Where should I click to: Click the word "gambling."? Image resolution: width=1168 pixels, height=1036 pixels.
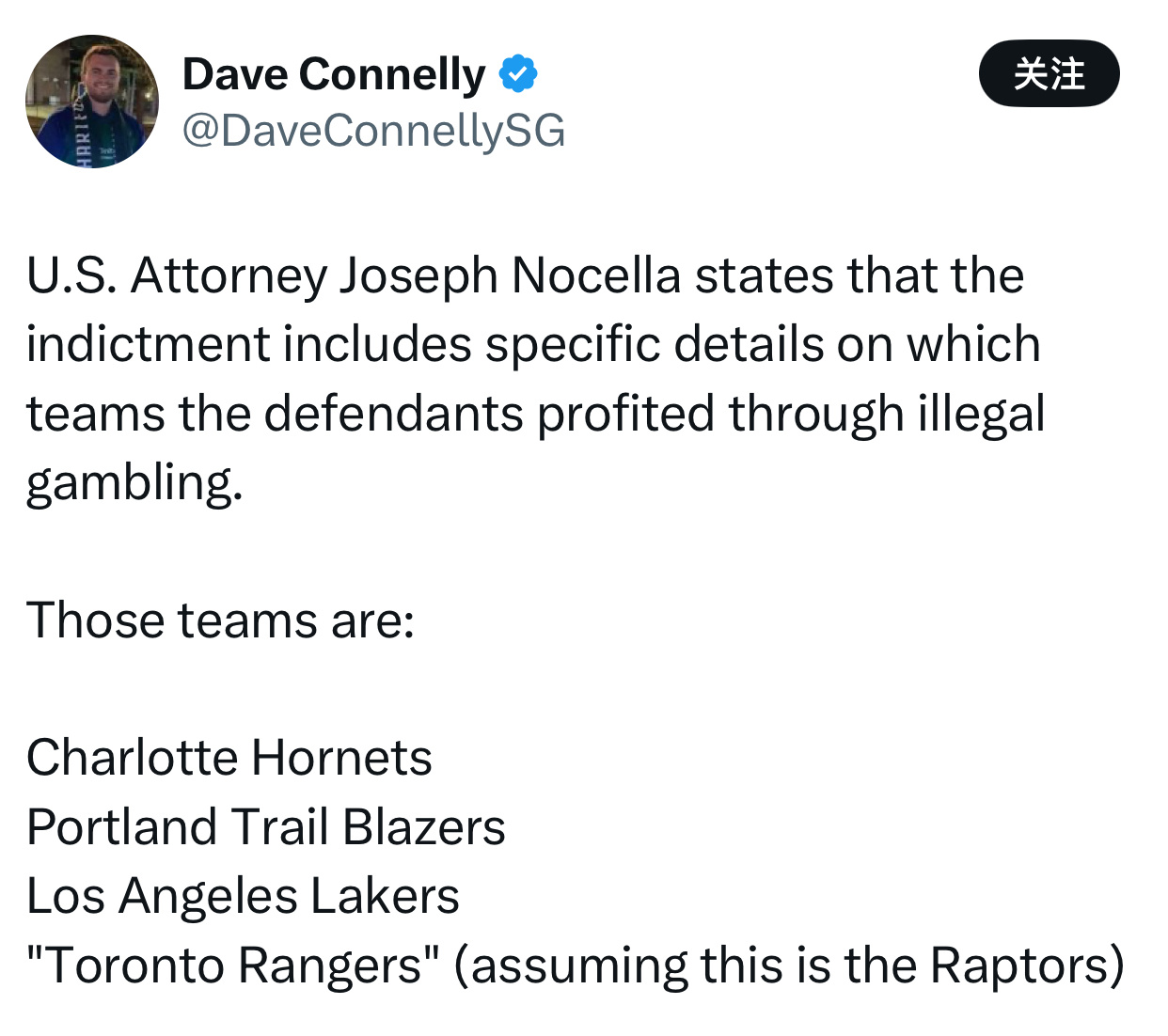tap(134, 482)
